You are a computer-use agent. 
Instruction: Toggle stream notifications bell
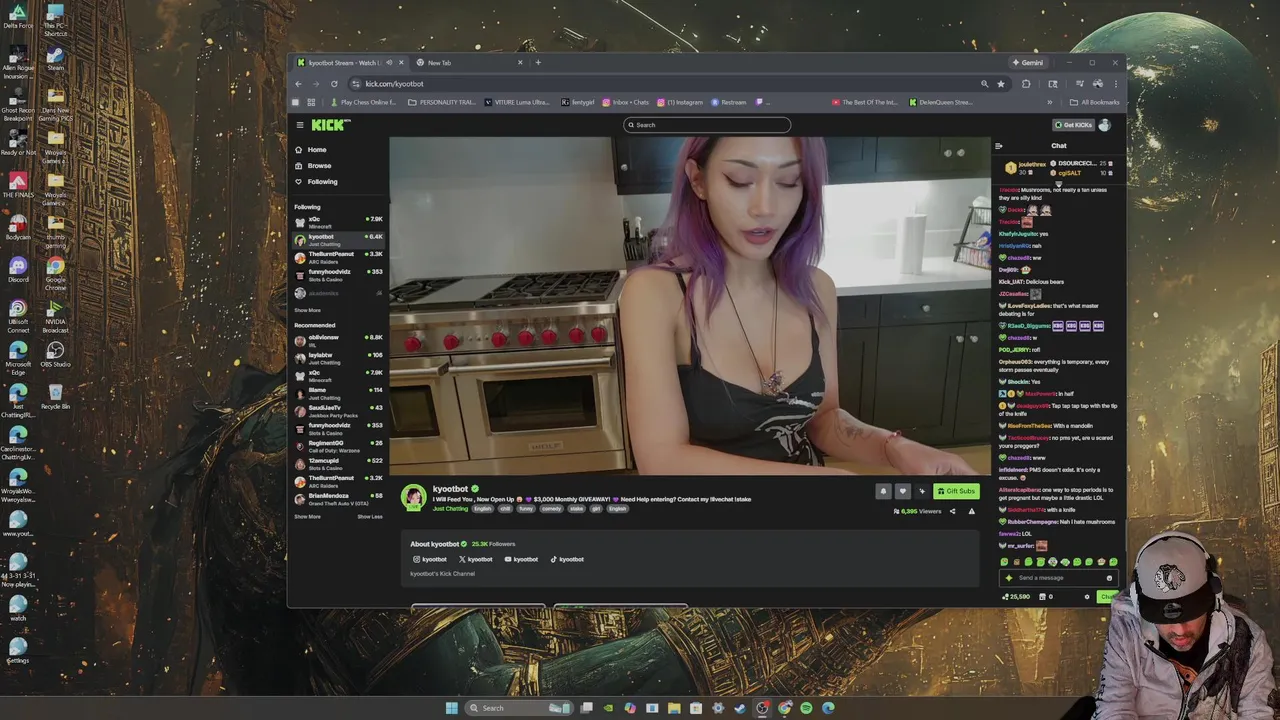click(x=883, y=491)
